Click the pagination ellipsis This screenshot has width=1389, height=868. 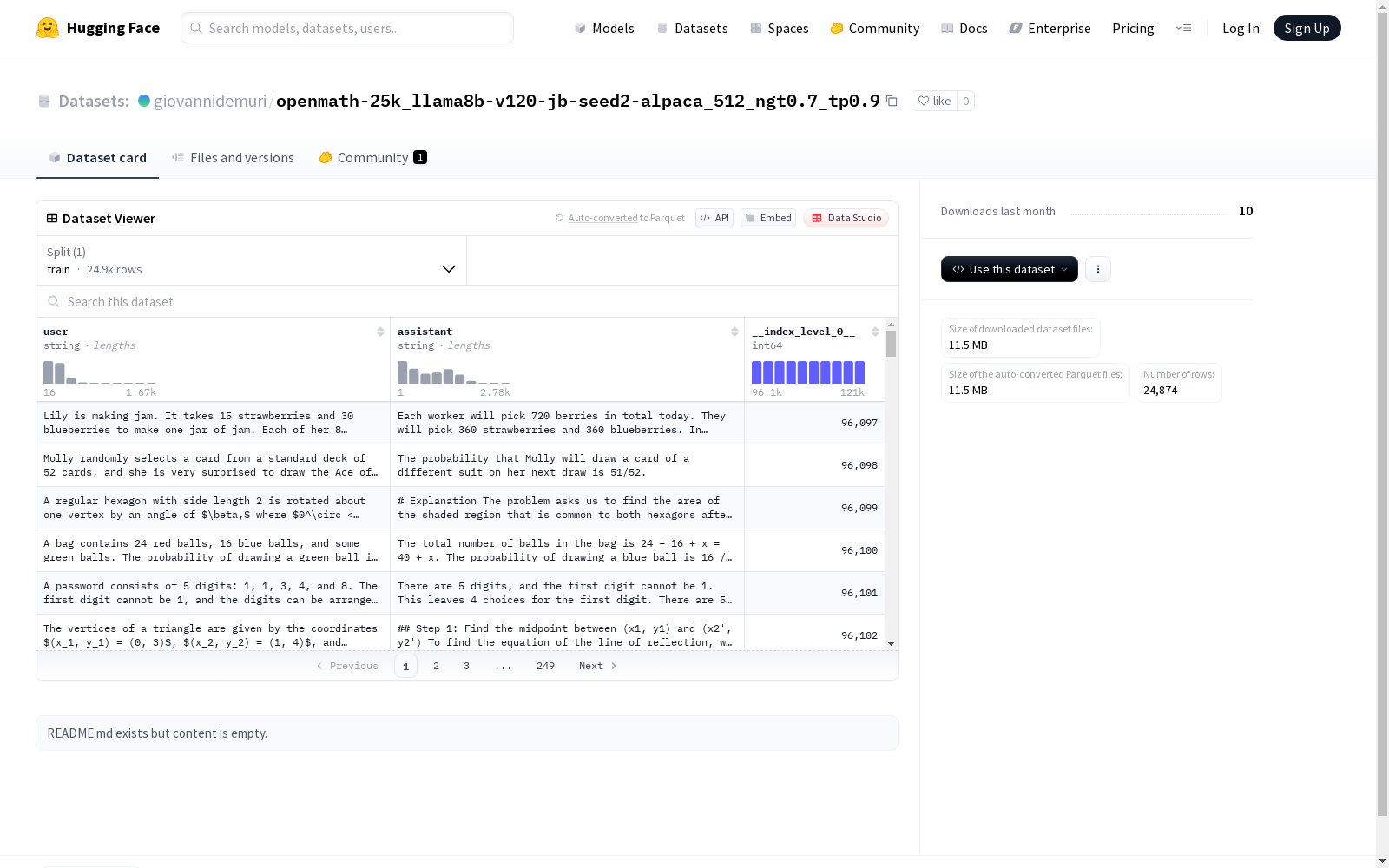pyautogui.click(x=503, y=666)
